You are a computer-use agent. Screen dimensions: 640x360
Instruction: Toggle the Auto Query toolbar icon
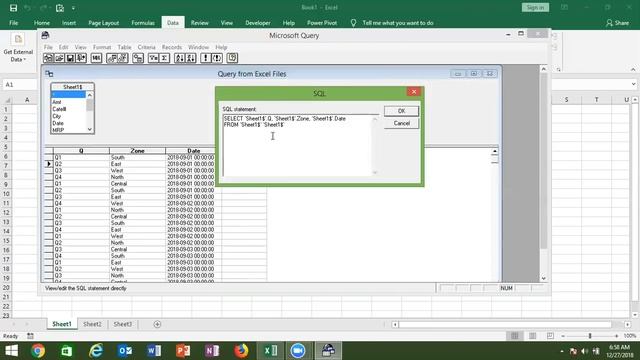(217, 58)
